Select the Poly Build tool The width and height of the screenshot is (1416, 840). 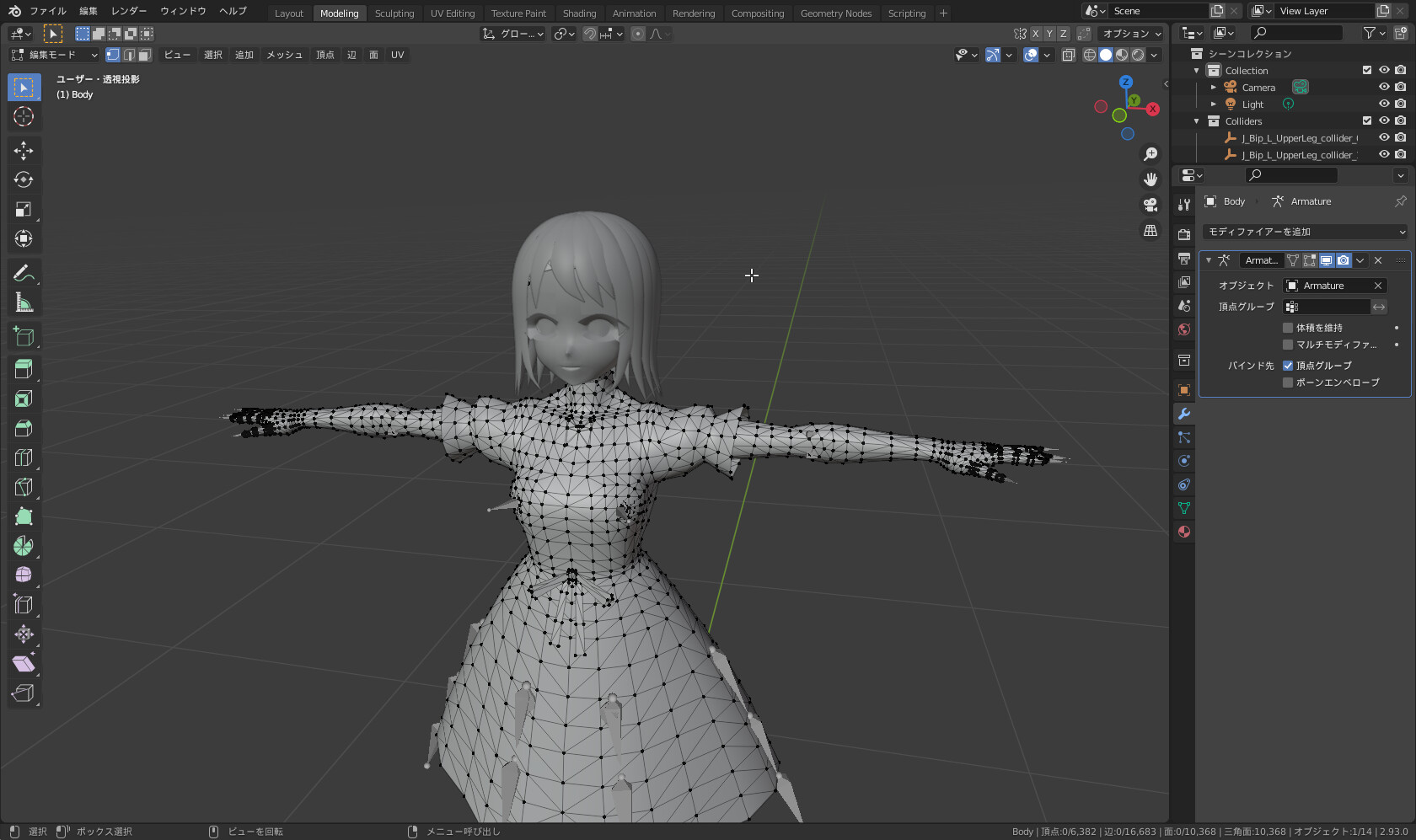point(24,516)
